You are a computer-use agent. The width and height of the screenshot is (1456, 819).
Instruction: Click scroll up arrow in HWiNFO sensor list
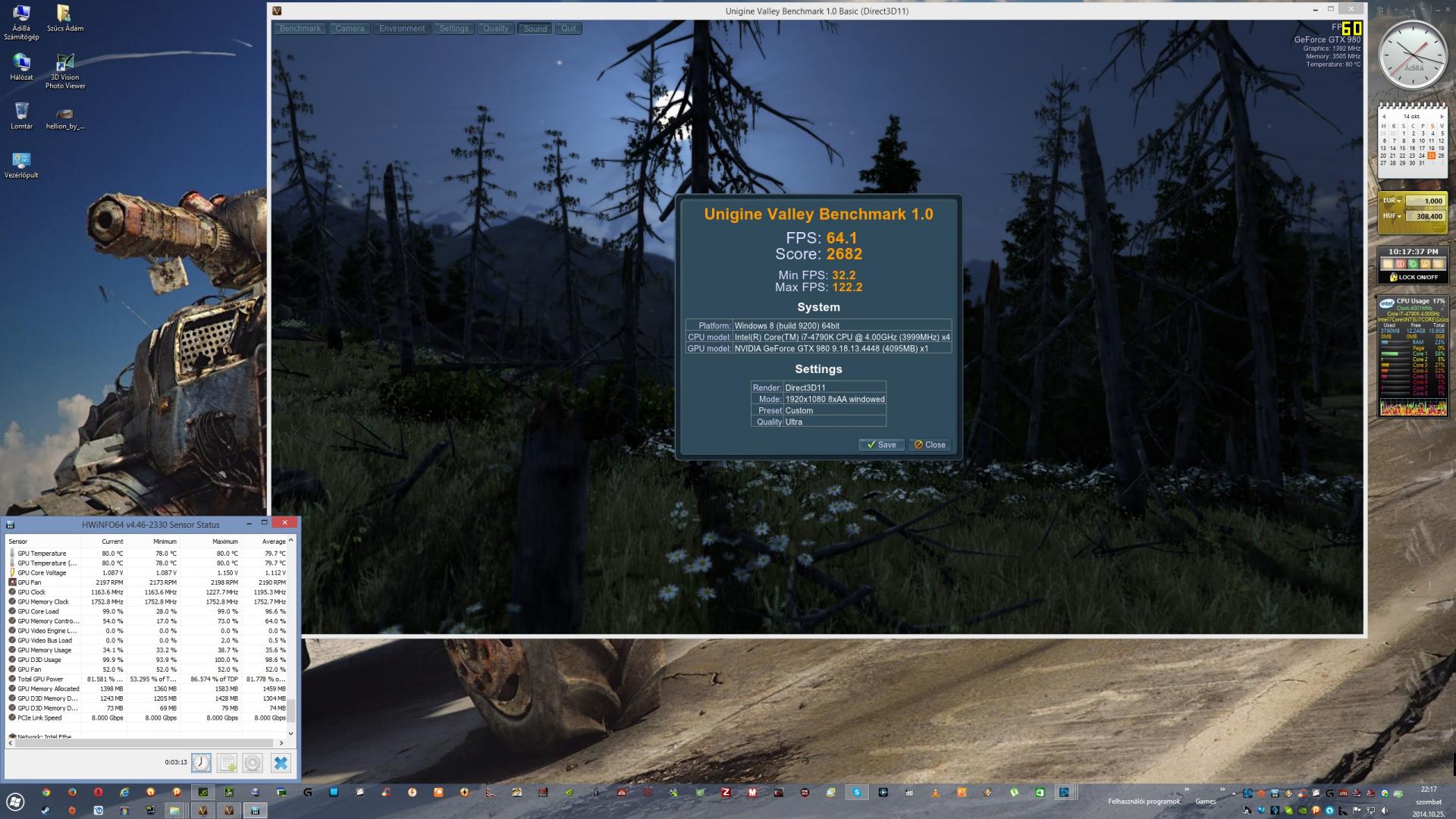290,540
